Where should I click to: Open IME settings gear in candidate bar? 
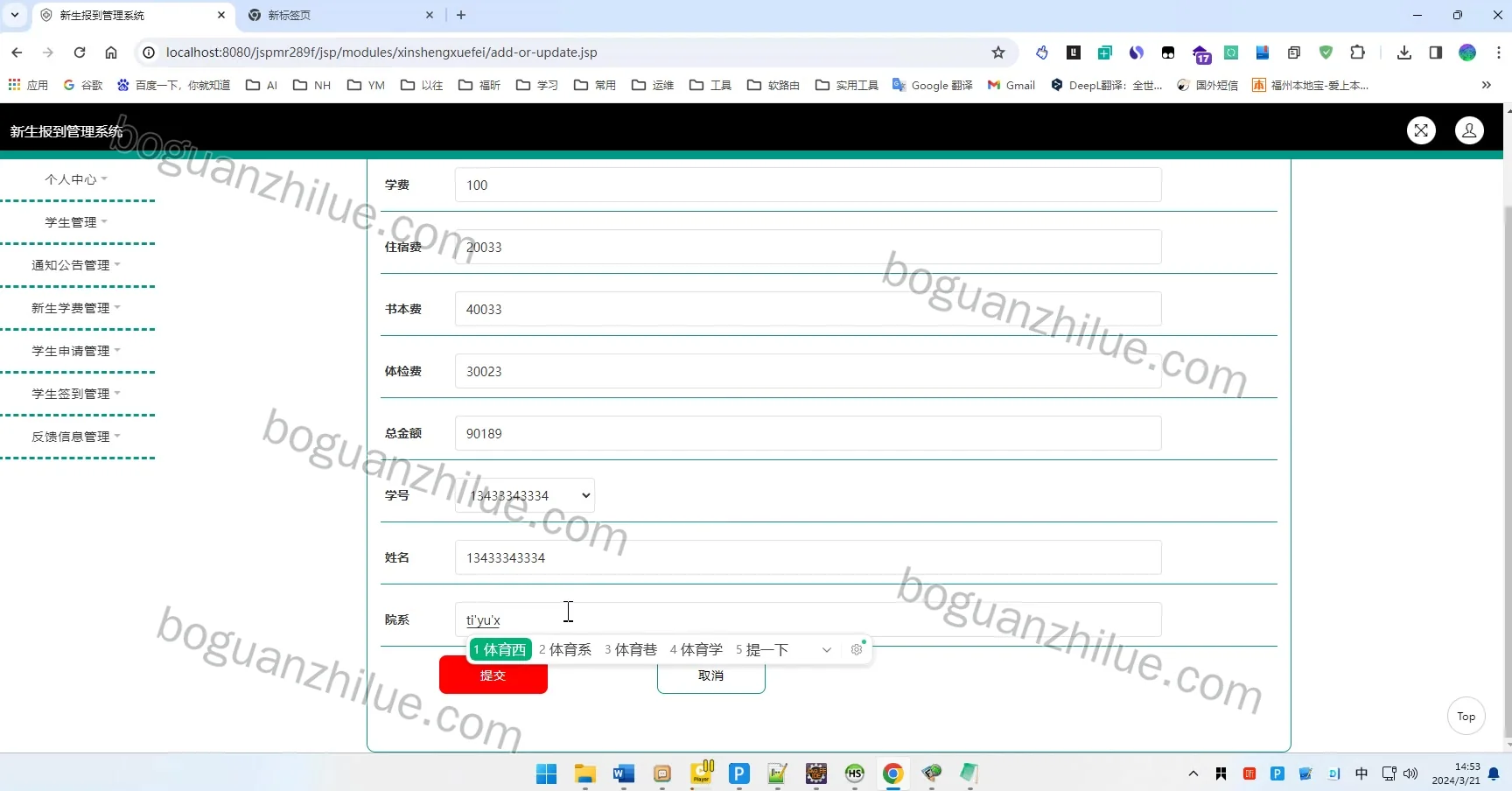point(857,649)
